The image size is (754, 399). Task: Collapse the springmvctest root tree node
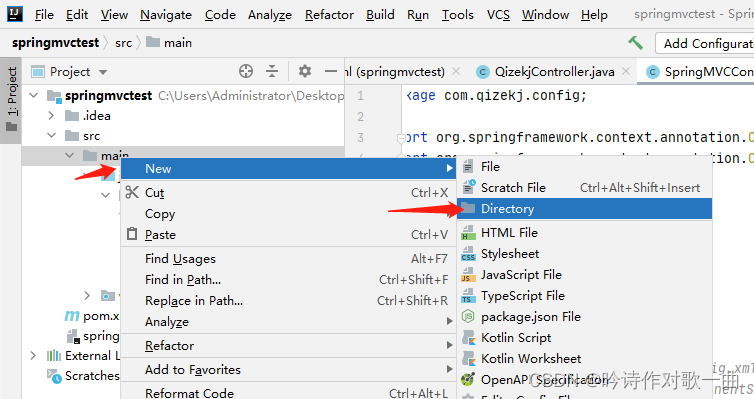(x=34, y=95)
